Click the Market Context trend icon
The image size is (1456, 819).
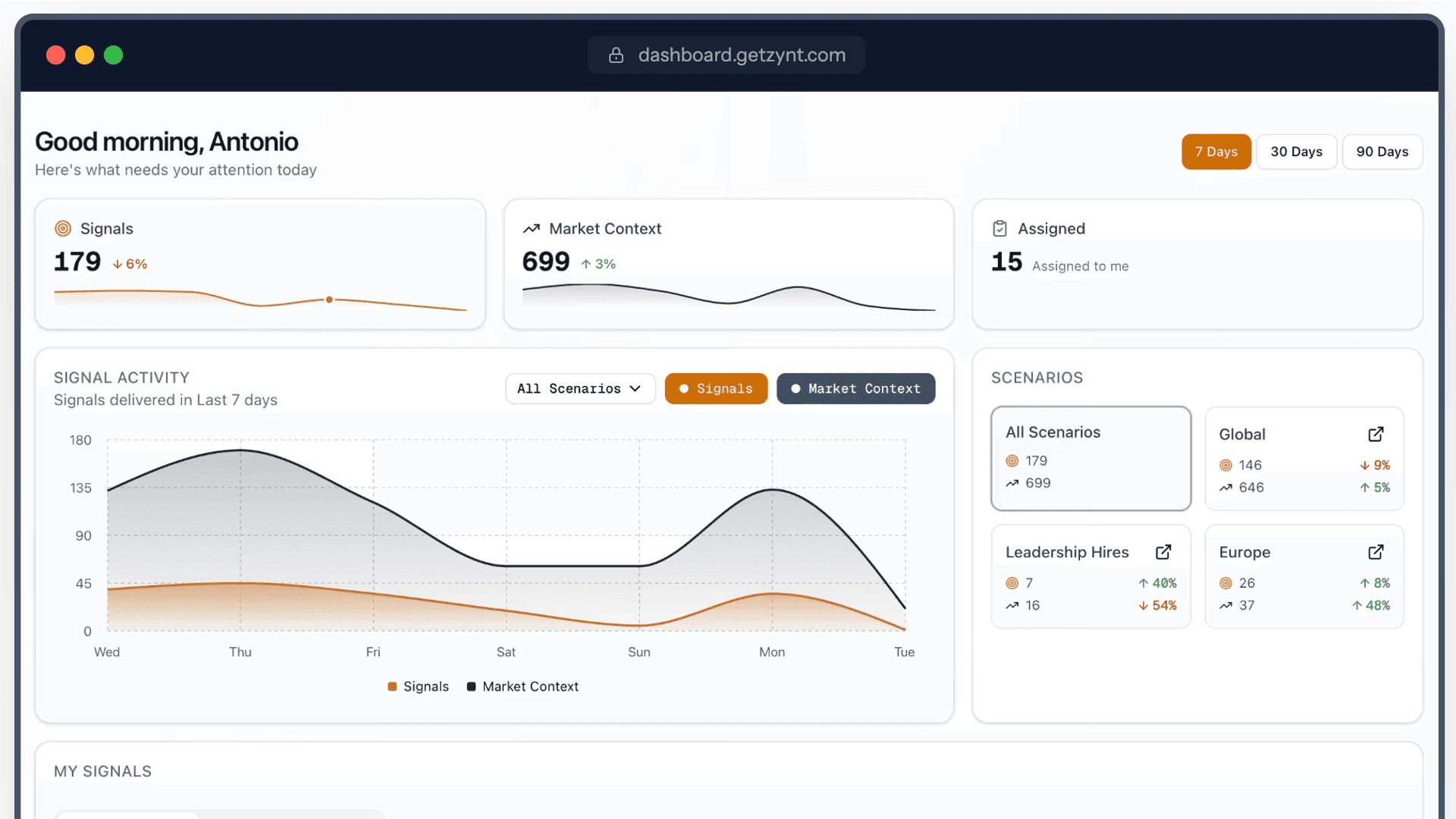pyautogui.click(x=532, y=227)
